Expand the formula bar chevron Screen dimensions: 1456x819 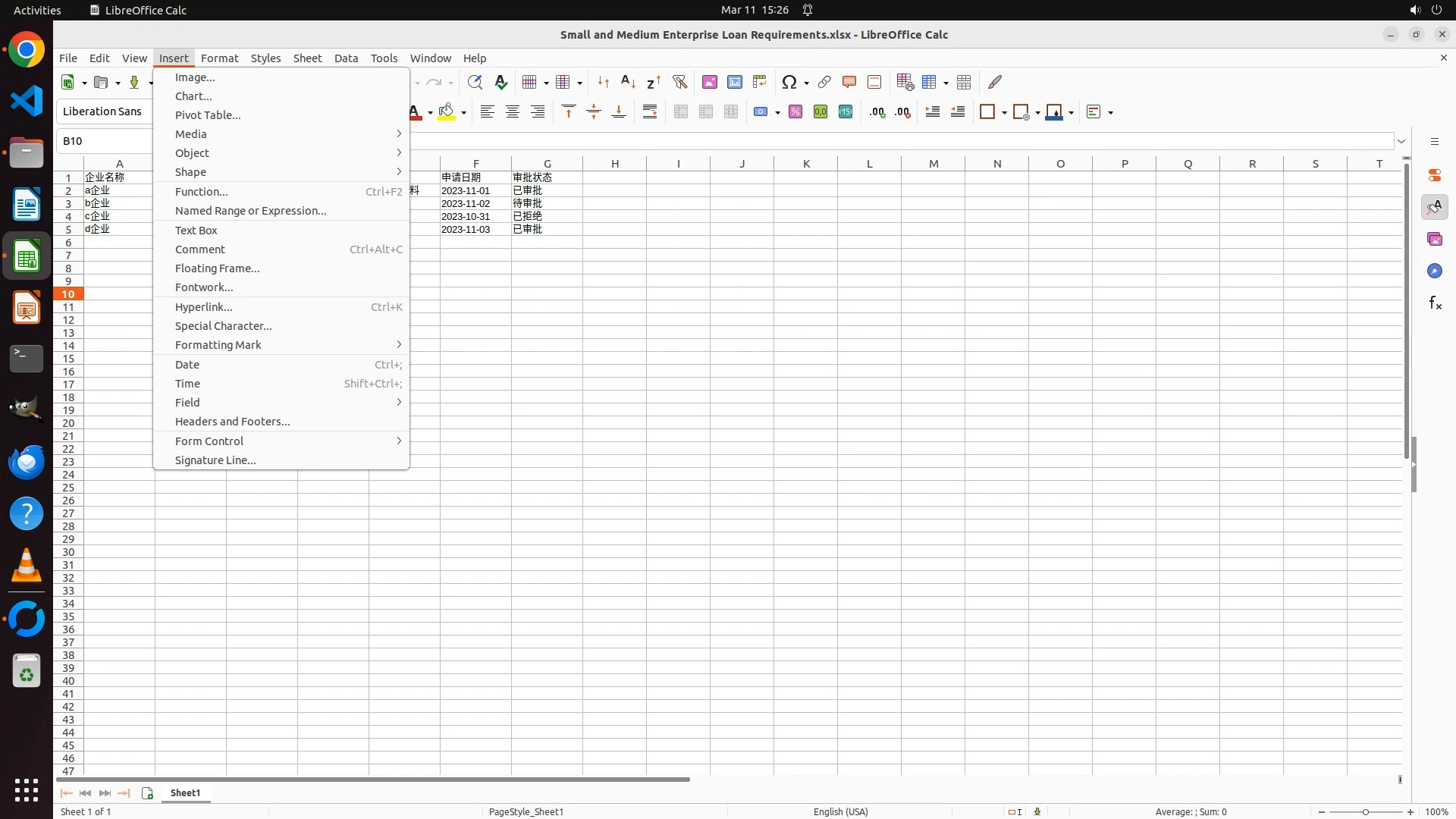click(x=1401, y=141)
